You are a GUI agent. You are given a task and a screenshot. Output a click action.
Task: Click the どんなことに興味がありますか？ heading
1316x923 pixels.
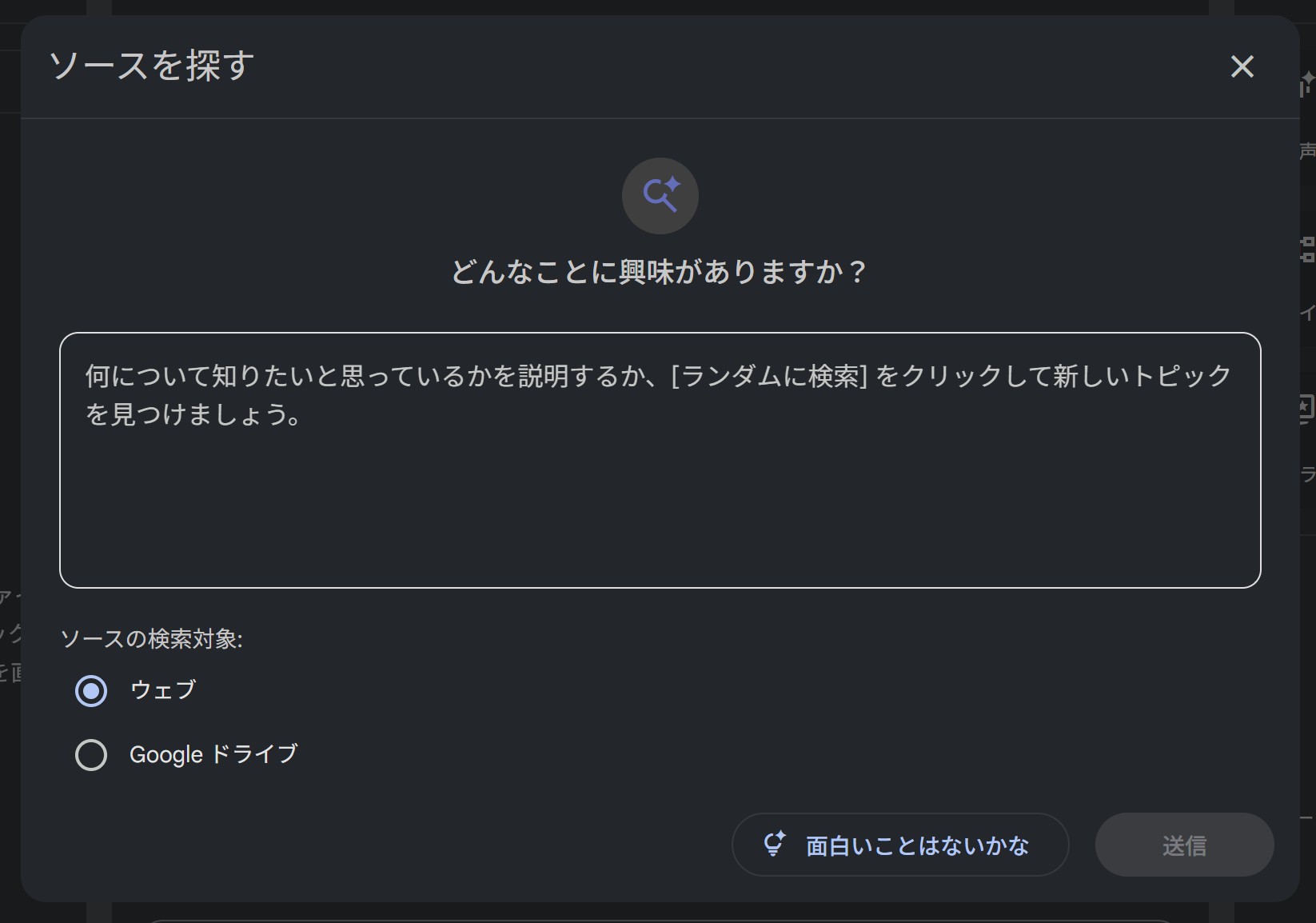(x=660, y=272)
